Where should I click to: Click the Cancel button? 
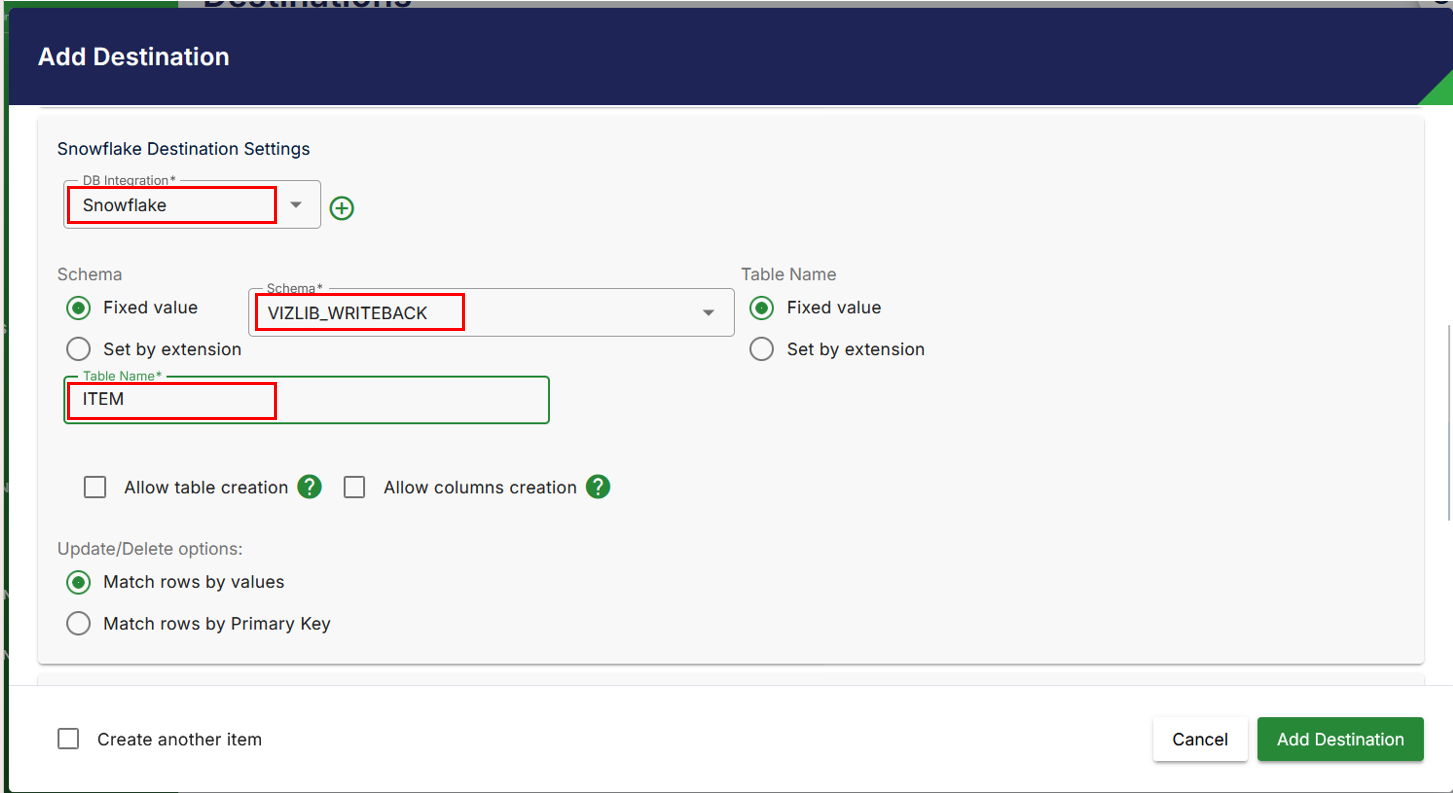(x=1200, y=739)
